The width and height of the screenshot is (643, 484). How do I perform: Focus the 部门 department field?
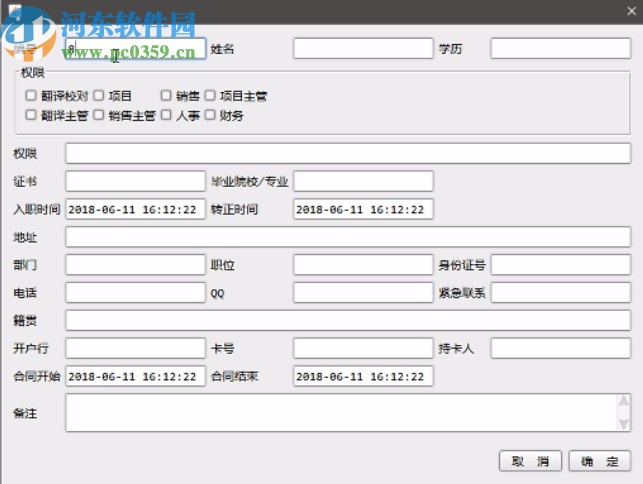135,265
